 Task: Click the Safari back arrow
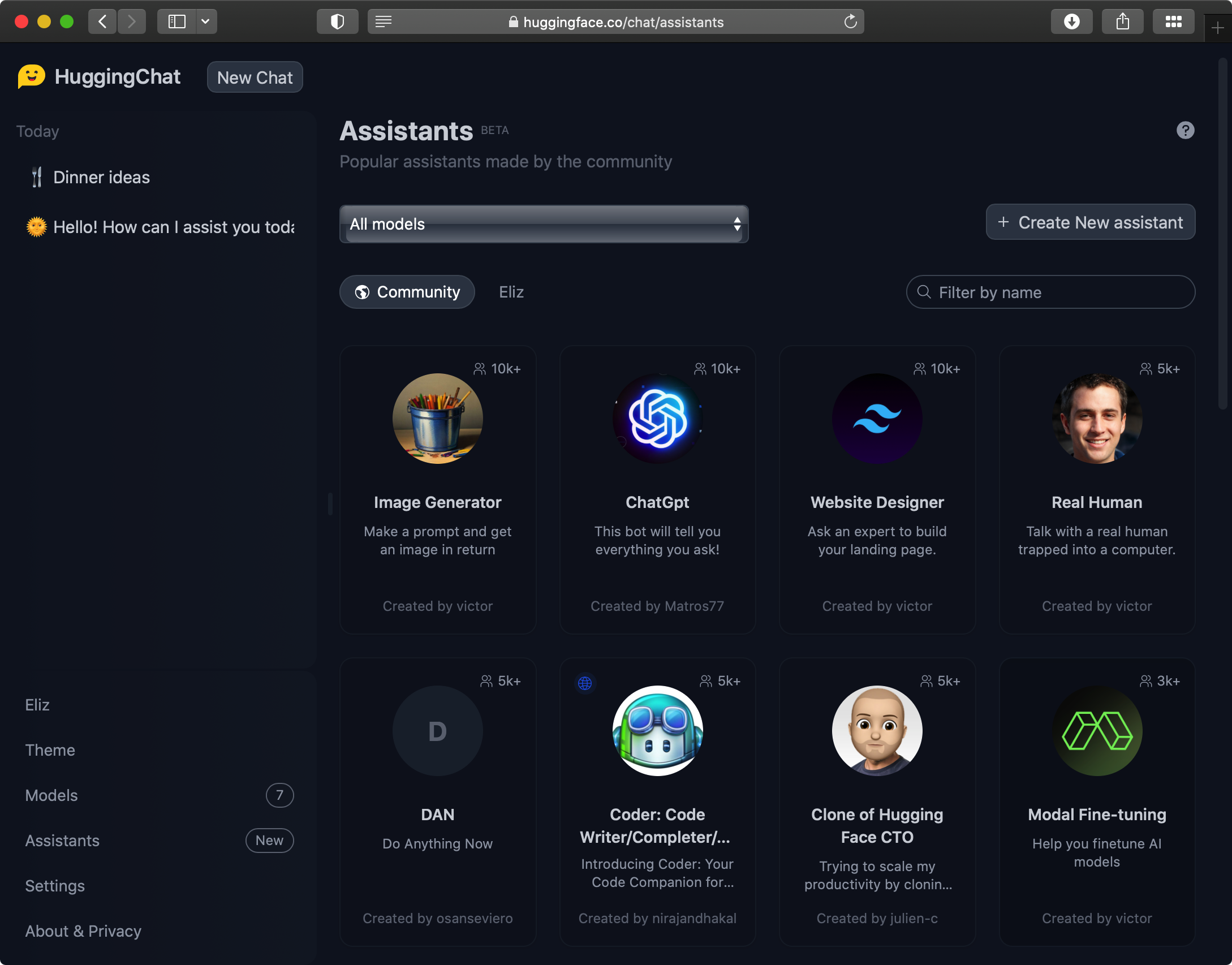pyautogui.click(x=102, y=21)
